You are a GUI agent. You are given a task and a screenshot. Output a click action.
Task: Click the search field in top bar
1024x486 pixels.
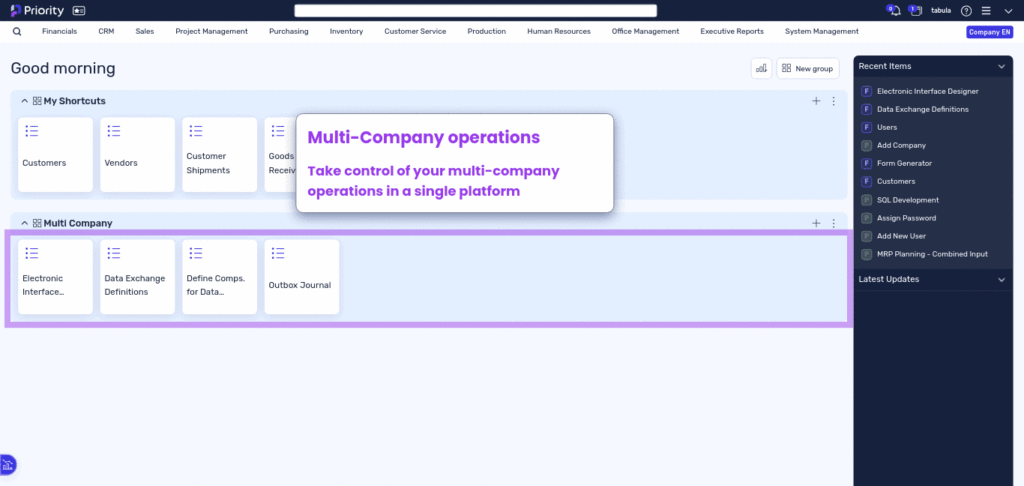coord(475,10)
